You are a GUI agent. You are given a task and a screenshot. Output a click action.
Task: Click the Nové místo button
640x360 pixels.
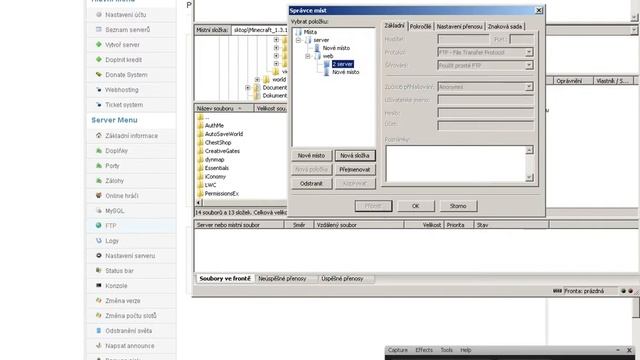tap(311, 156)
